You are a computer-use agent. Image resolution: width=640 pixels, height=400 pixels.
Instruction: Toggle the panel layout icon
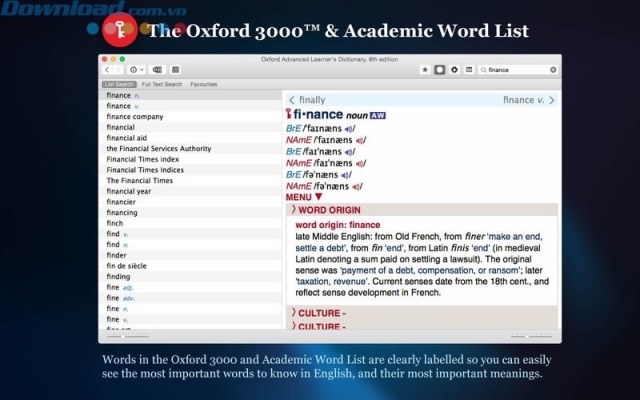pos(469,70)
